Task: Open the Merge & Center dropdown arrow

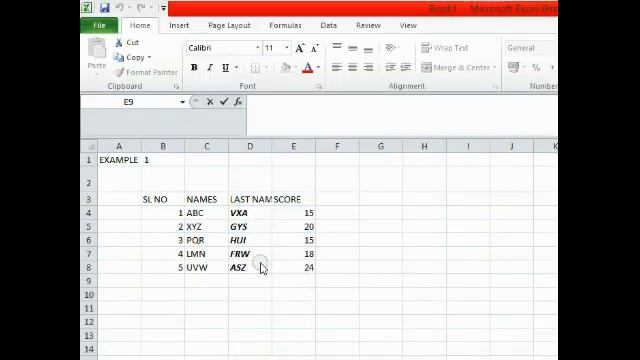Action: (x=494, y=67)
